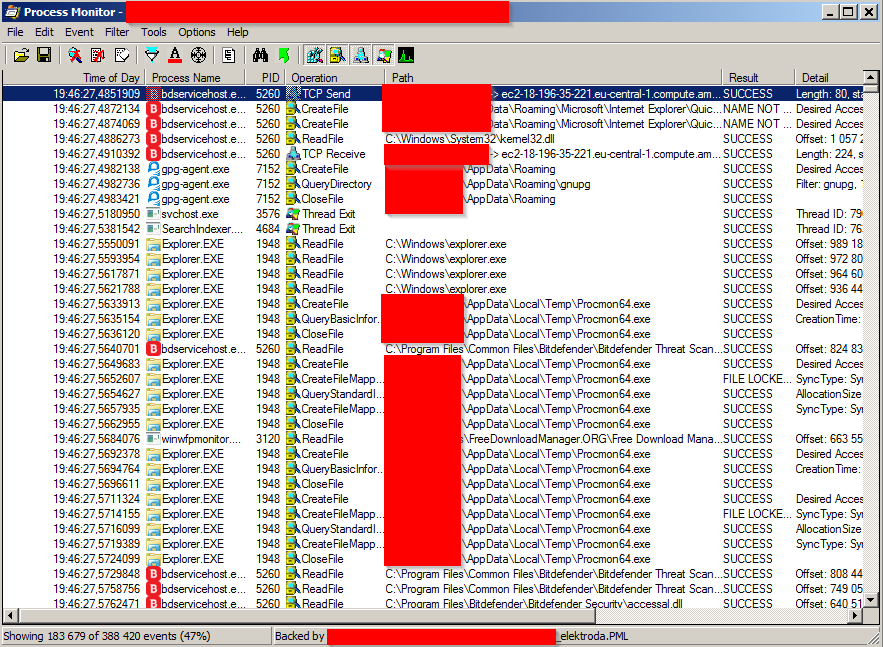This screenshot has width=883, height=647.
Task: Select the SearchIndexer Thread Exit row
Action: 432,229
